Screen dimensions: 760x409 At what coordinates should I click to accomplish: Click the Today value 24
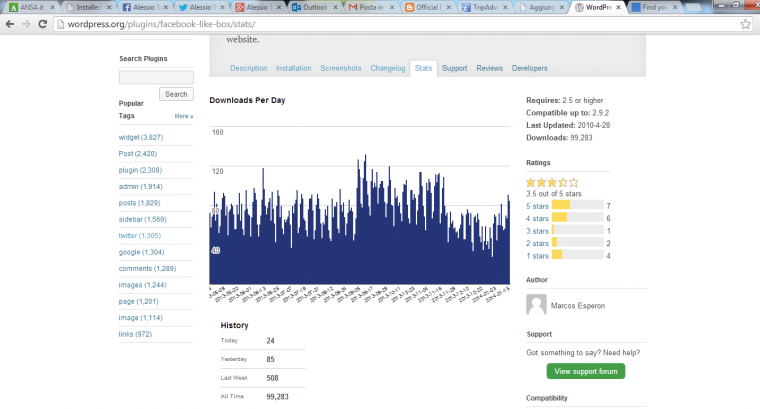(x=270, y=341)
